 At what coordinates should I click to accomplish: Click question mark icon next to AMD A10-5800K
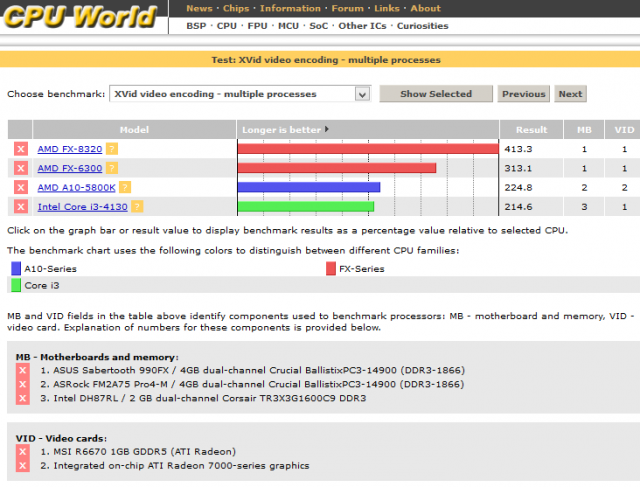point(125,187)
